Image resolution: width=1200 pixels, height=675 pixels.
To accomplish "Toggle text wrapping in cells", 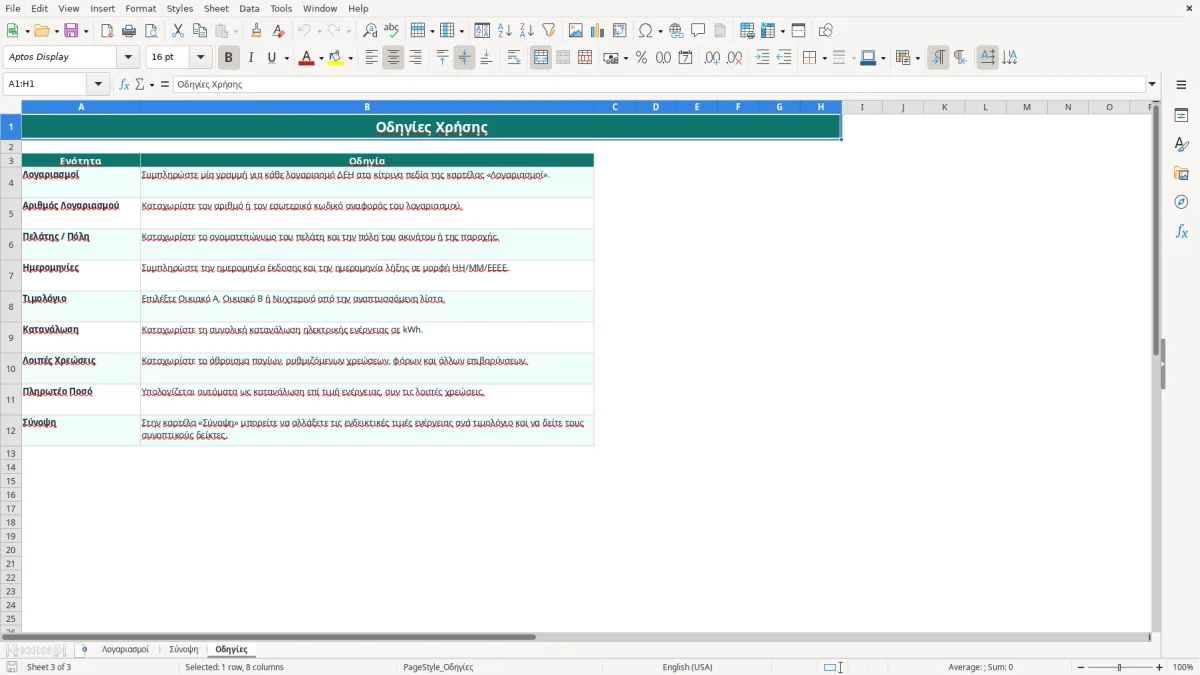I will coord(514,58).
